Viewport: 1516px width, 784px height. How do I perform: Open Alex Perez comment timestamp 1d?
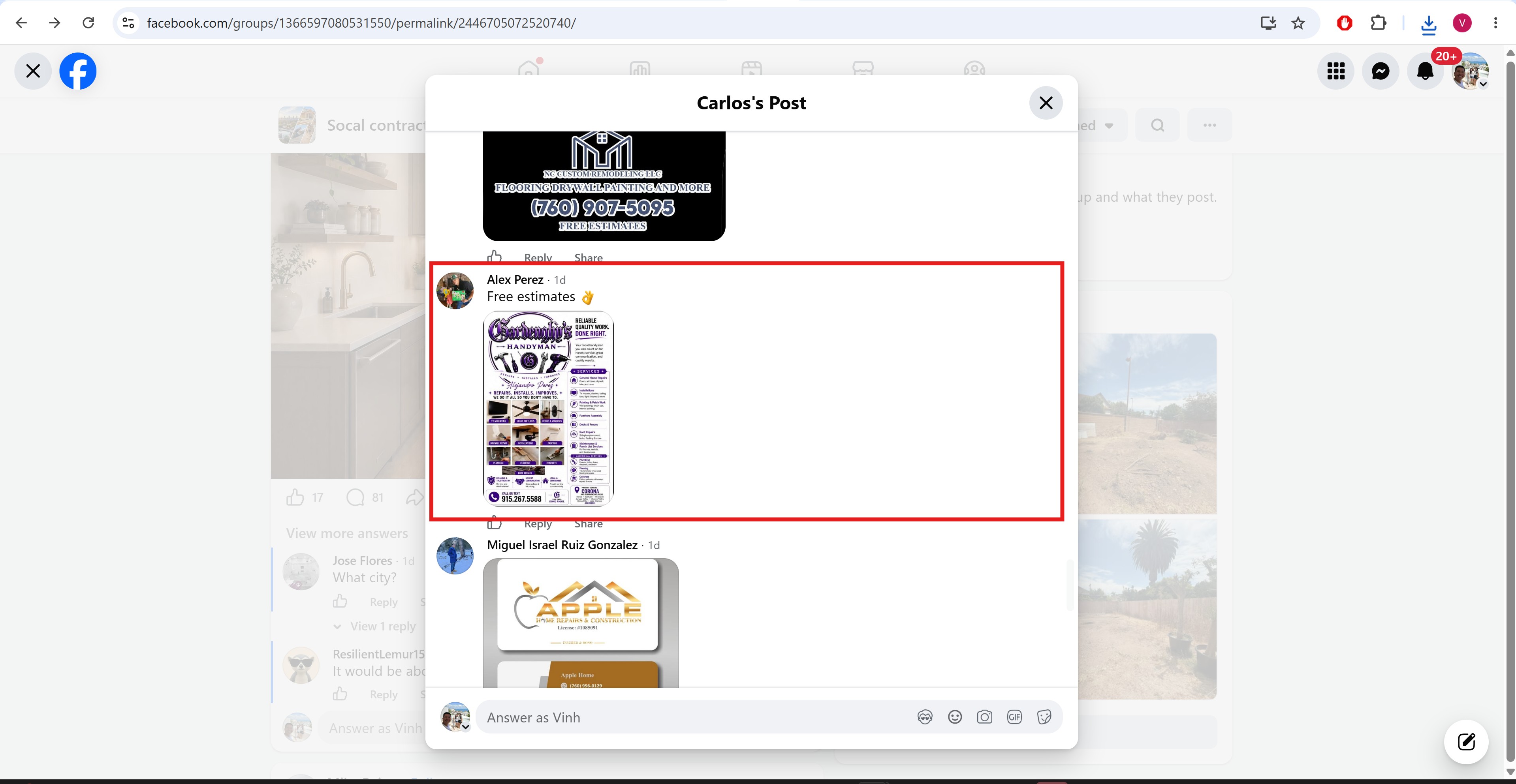[560, 281]
